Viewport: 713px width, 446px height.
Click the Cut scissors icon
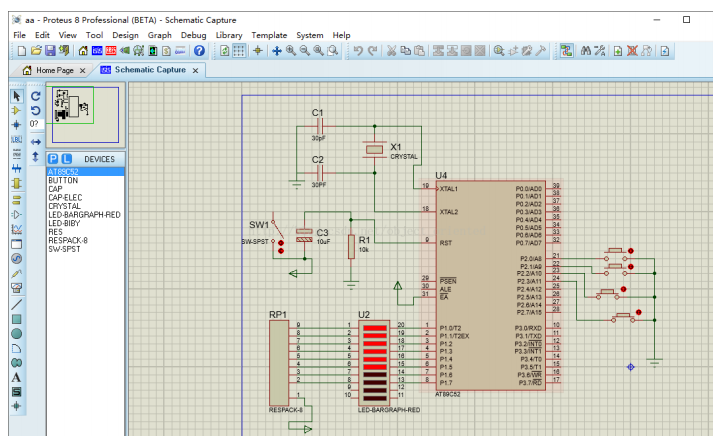point(391,51)
